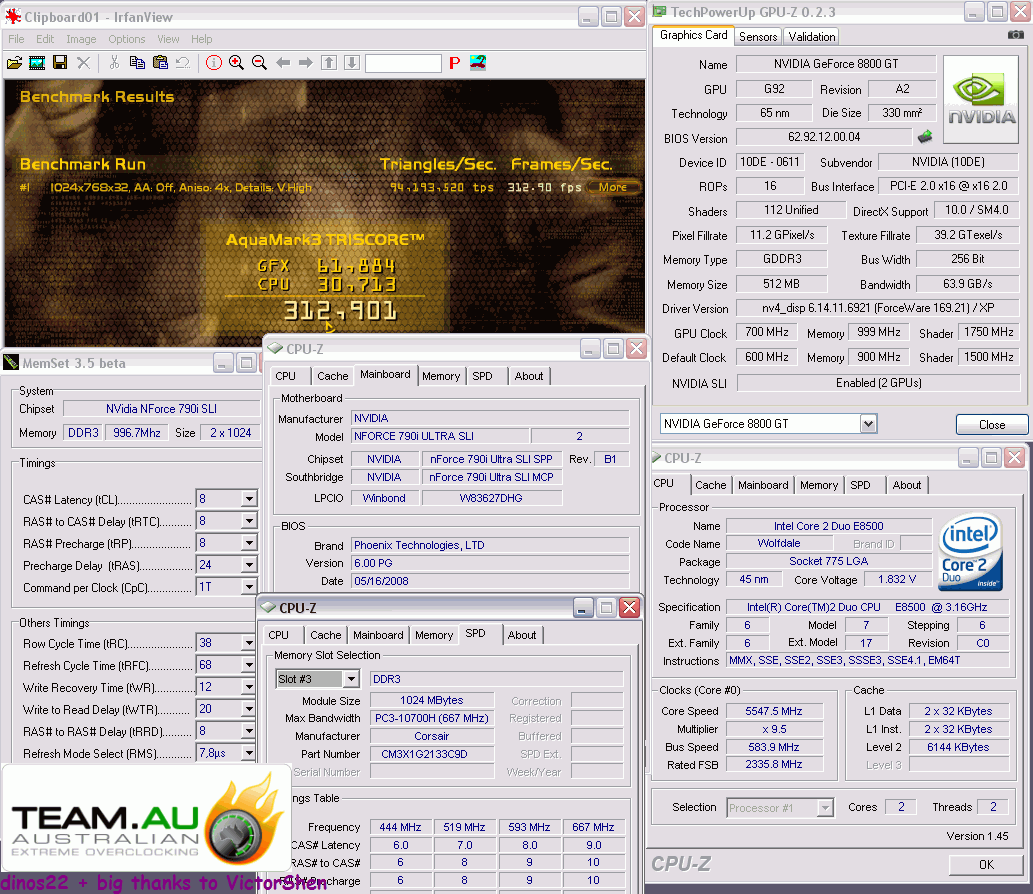Open the Slot #3 memory slot dropdown
This screenshot has height=894, width=1033.
[x=351, y=679]
